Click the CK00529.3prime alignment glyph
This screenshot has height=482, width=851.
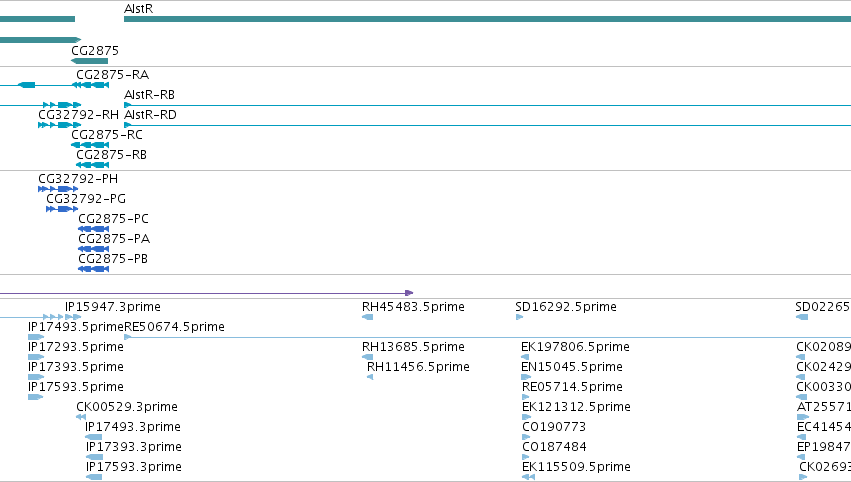pos(81,417)
